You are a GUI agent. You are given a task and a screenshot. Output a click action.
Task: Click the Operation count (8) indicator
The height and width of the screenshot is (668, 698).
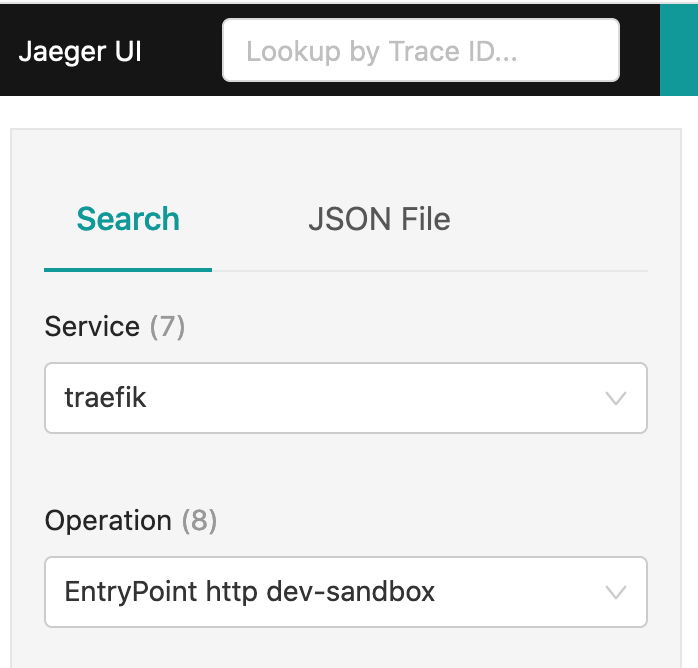click(199, 521)
